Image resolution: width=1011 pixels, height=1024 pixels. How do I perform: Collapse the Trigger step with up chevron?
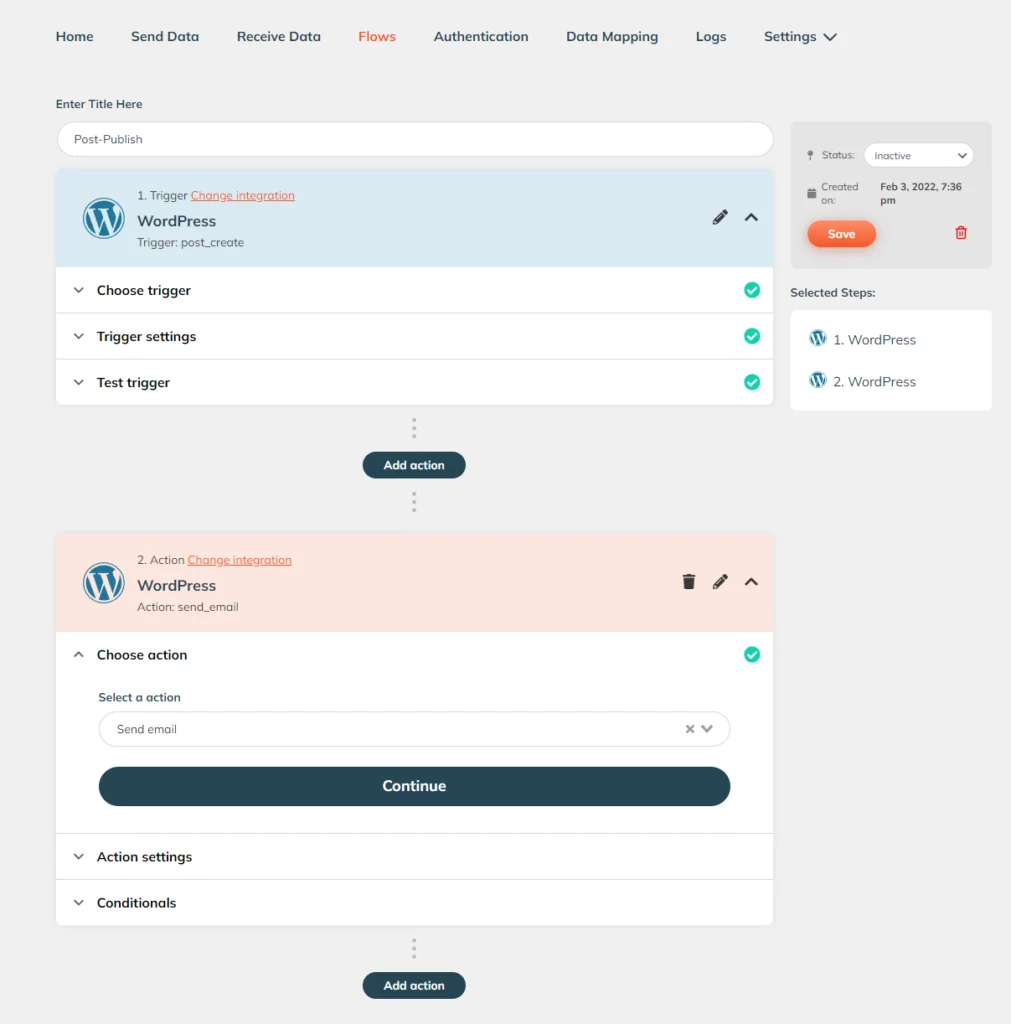pos(751,217)
